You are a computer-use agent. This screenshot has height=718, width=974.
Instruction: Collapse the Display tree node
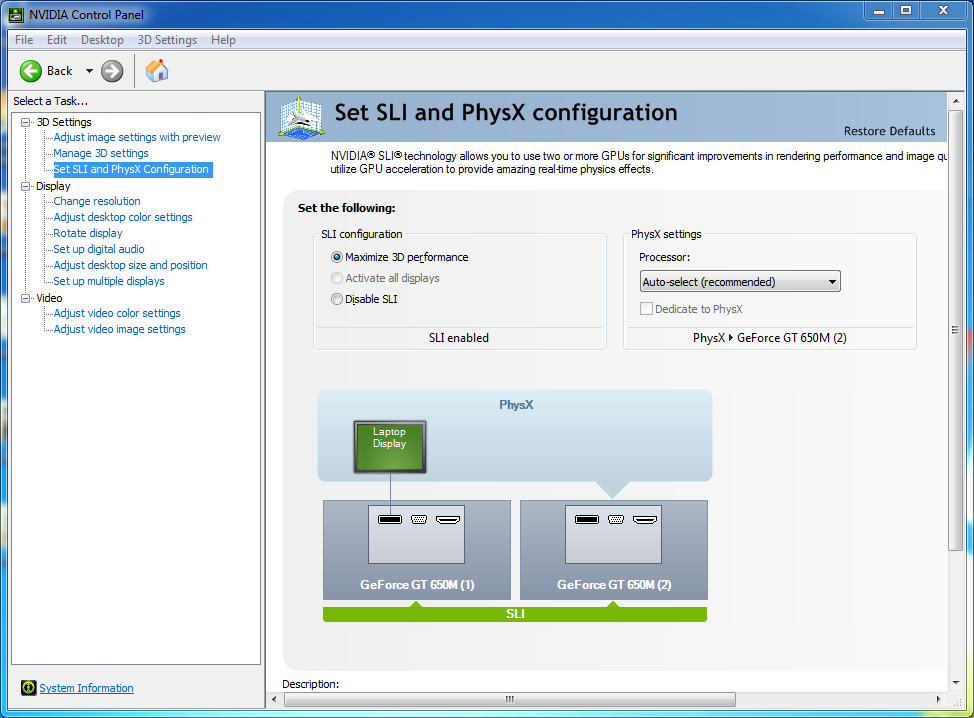click(25, 186)
